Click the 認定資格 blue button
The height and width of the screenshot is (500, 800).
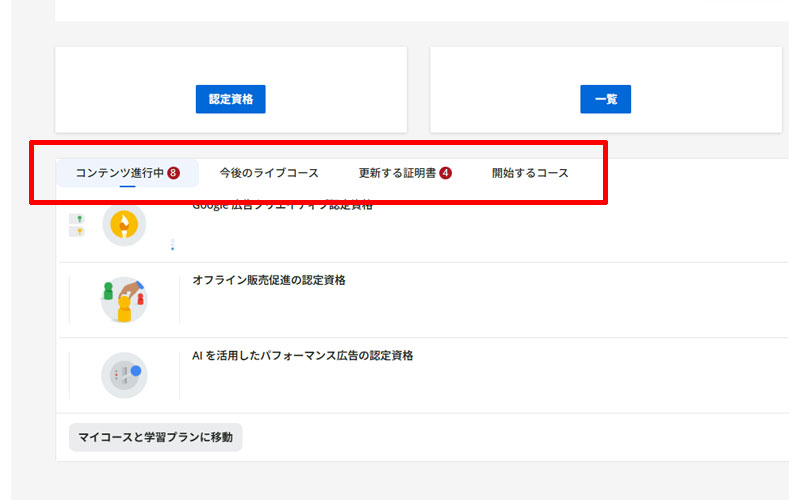pos(231,99)
